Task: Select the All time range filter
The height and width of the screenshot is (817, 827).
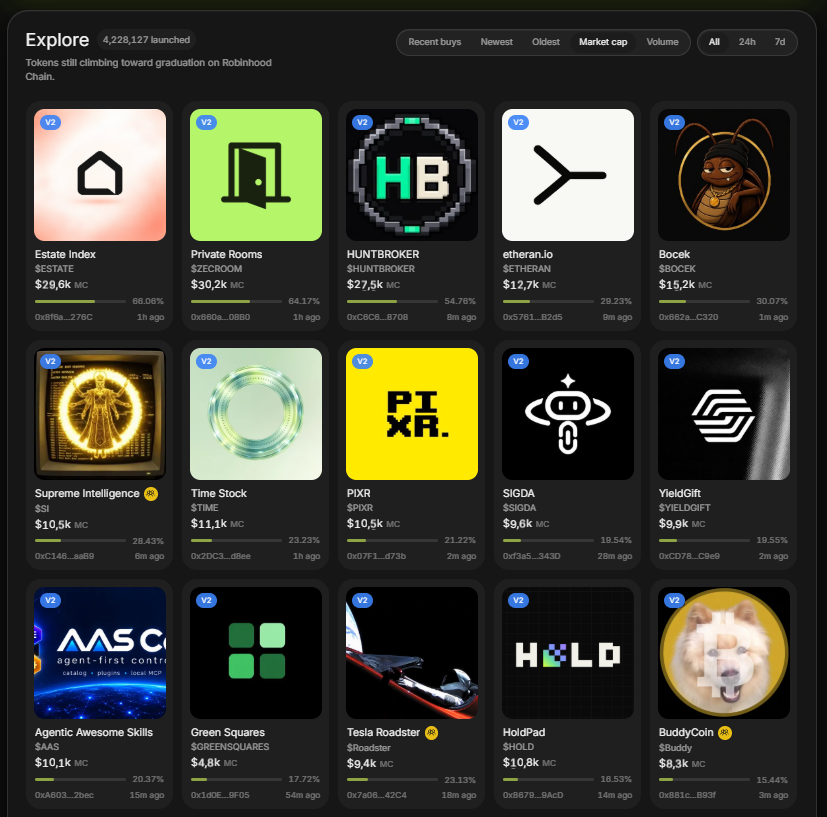Action: click(x=714, y=42)
